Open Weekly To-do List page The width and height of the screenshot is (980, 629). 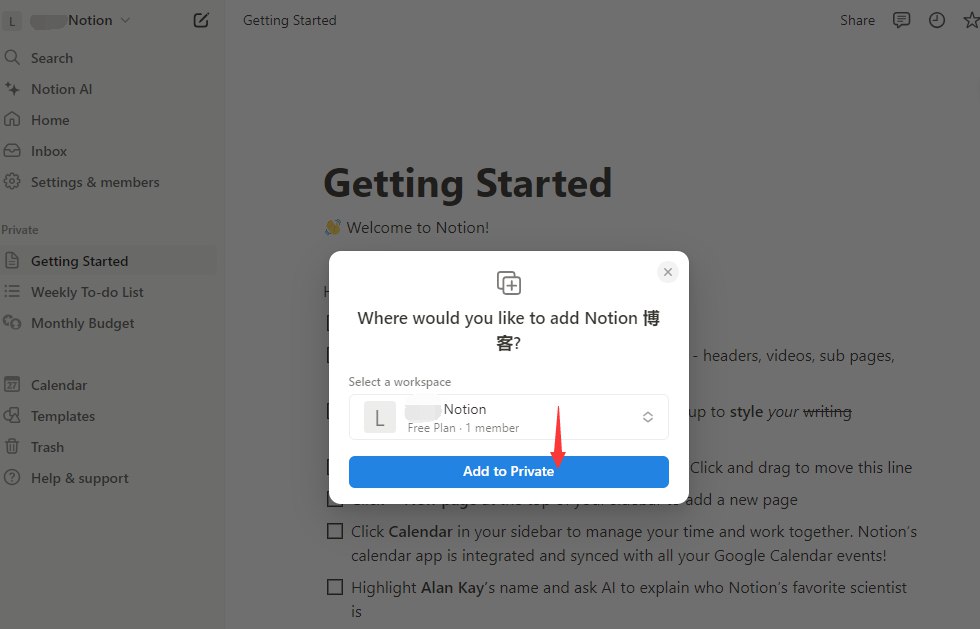pos(88,292)
